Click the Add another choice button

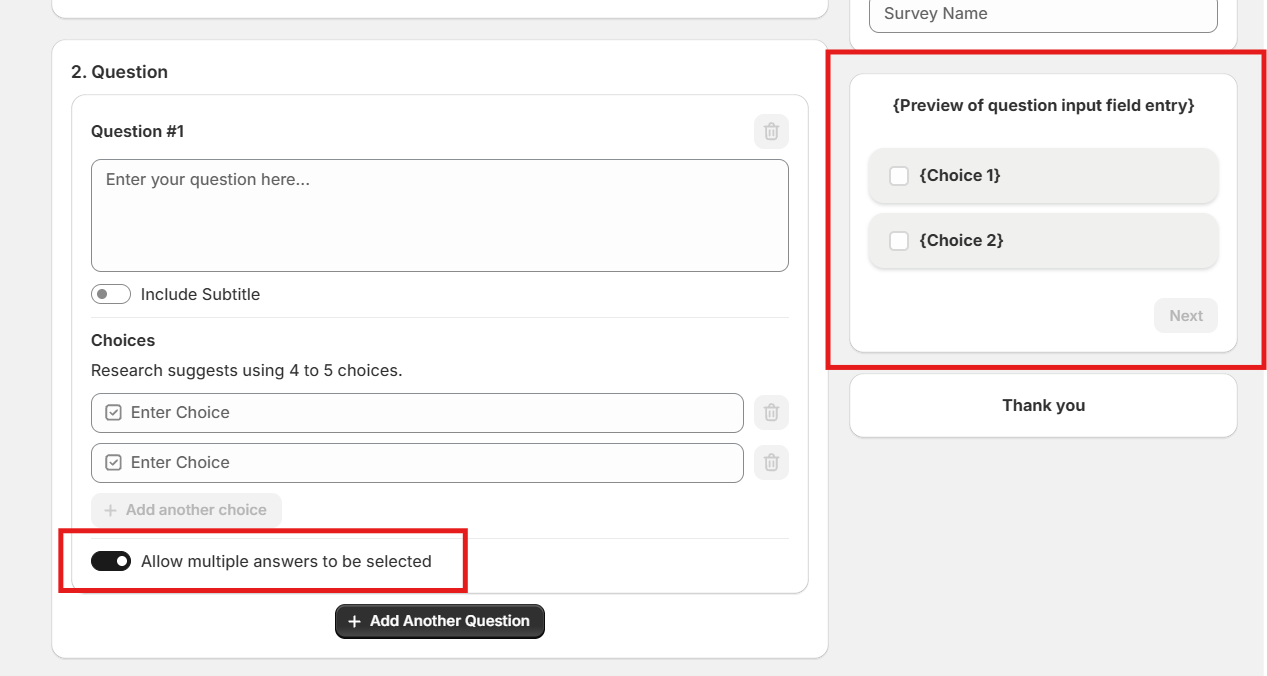(186, 510)
